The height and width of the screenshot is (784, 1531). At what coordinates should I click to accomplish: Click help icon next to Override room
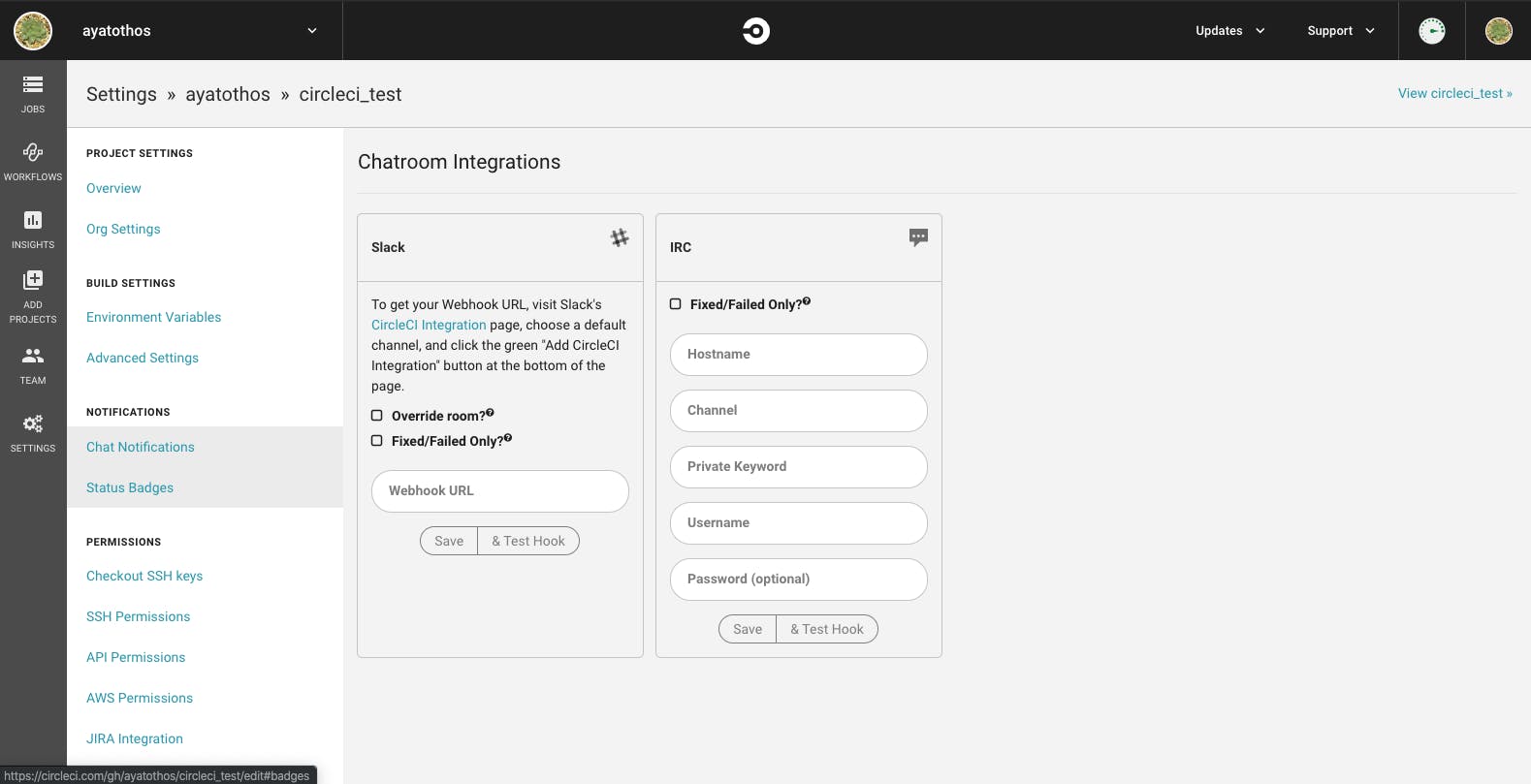click(x=491, y=413)
